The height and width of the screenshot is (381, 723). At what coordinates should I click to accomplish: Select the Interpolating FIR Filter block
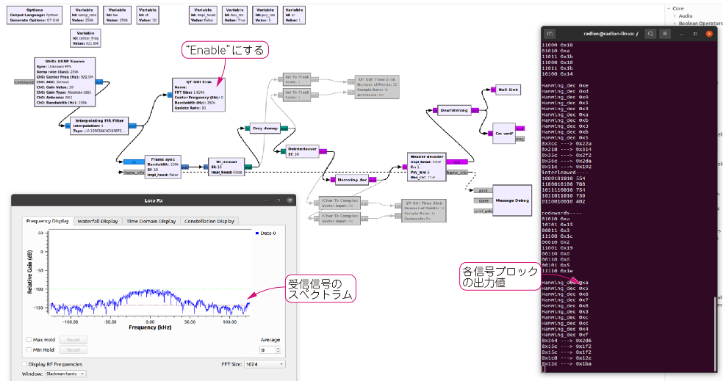point(99,125)
